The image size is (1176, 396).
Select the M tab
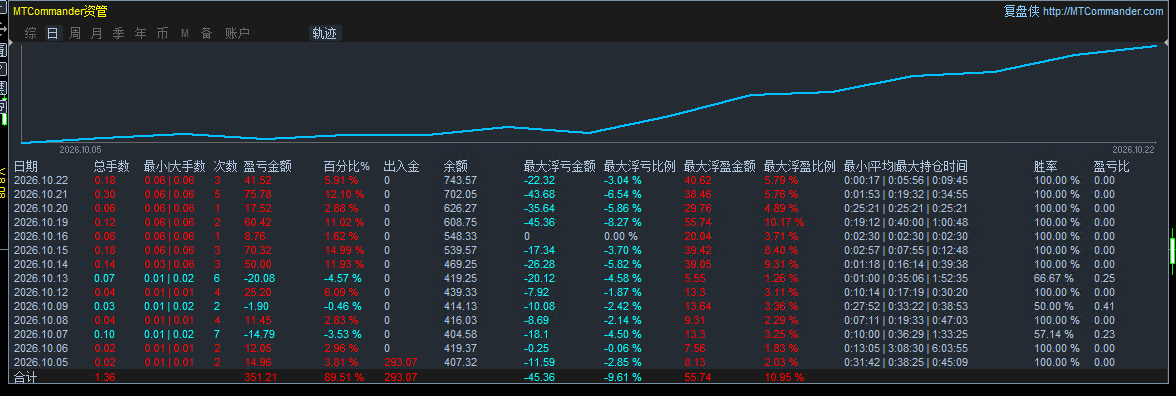pyautogui.click(x=184, y=33)
